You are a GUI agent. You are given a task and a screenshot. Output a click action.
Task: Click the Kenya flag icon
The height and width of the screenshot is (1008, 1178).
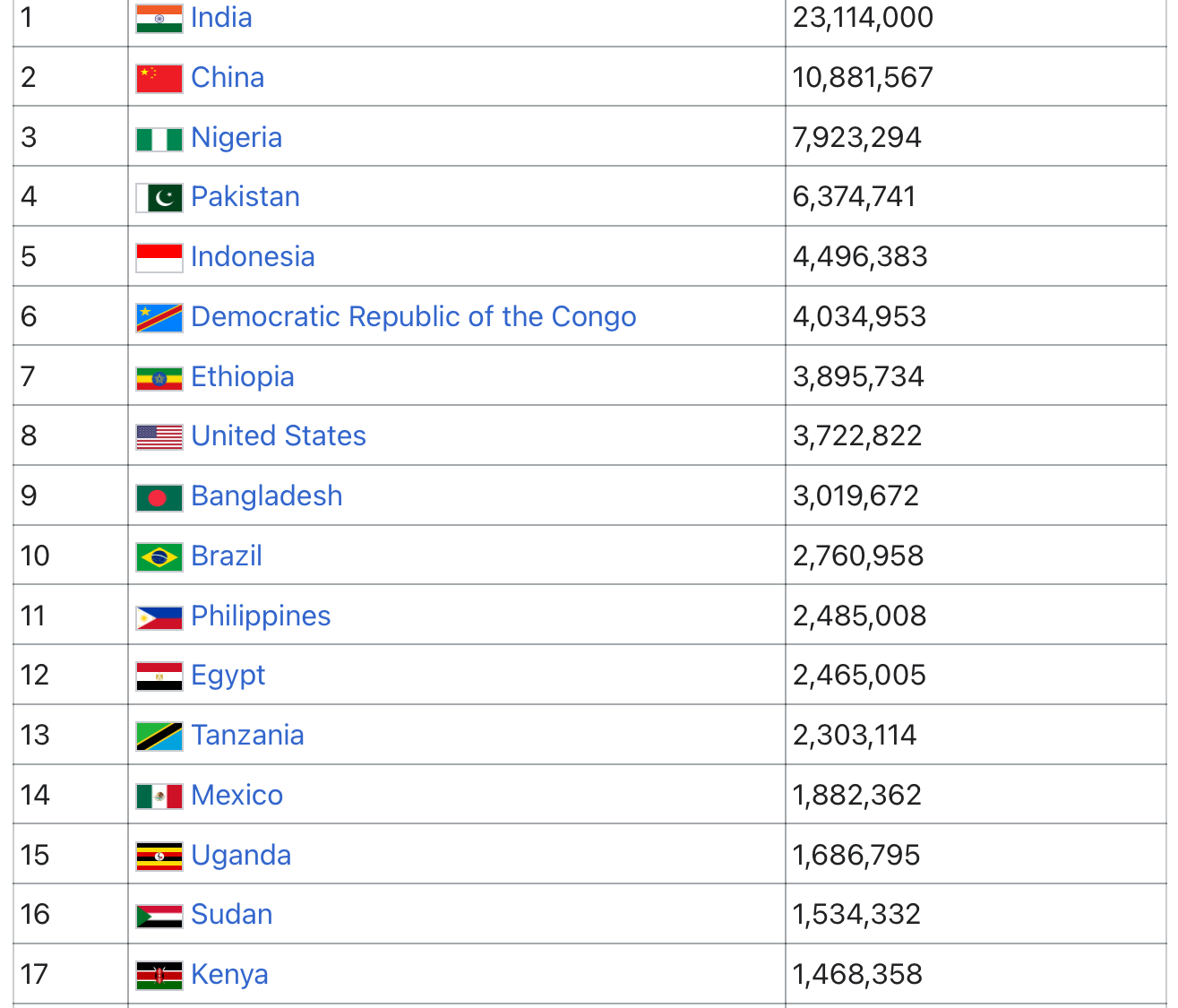click(x=159, y=976)
